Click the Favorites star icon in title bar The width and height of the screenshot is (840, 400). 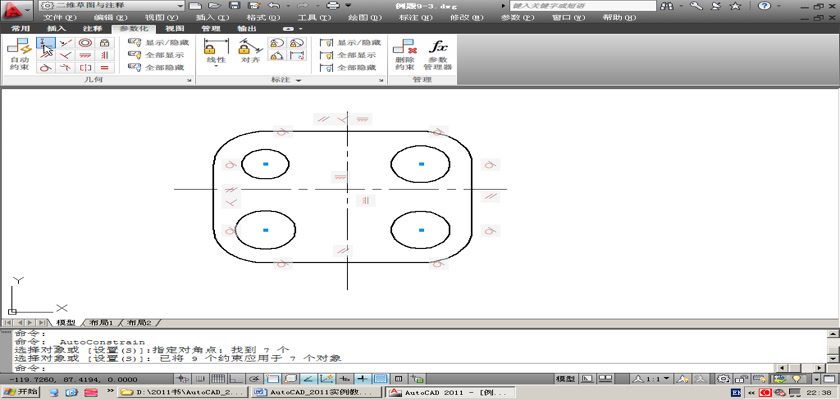tap(736, 6)
